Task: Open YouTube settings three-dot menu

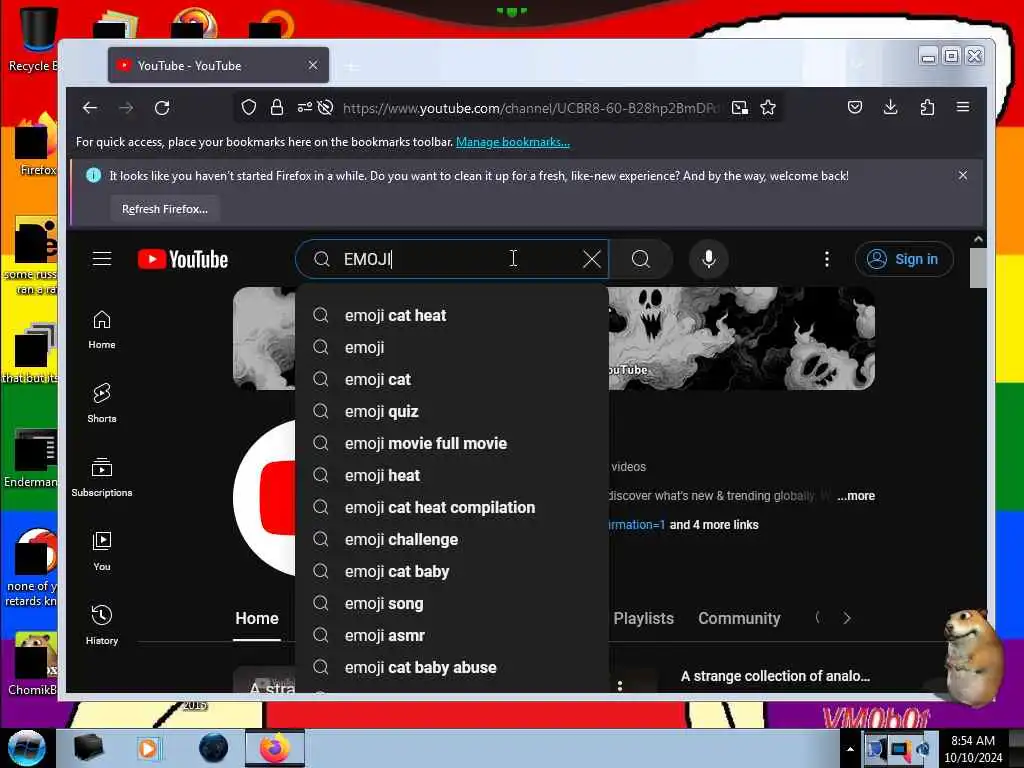Action: coord(827,259)
